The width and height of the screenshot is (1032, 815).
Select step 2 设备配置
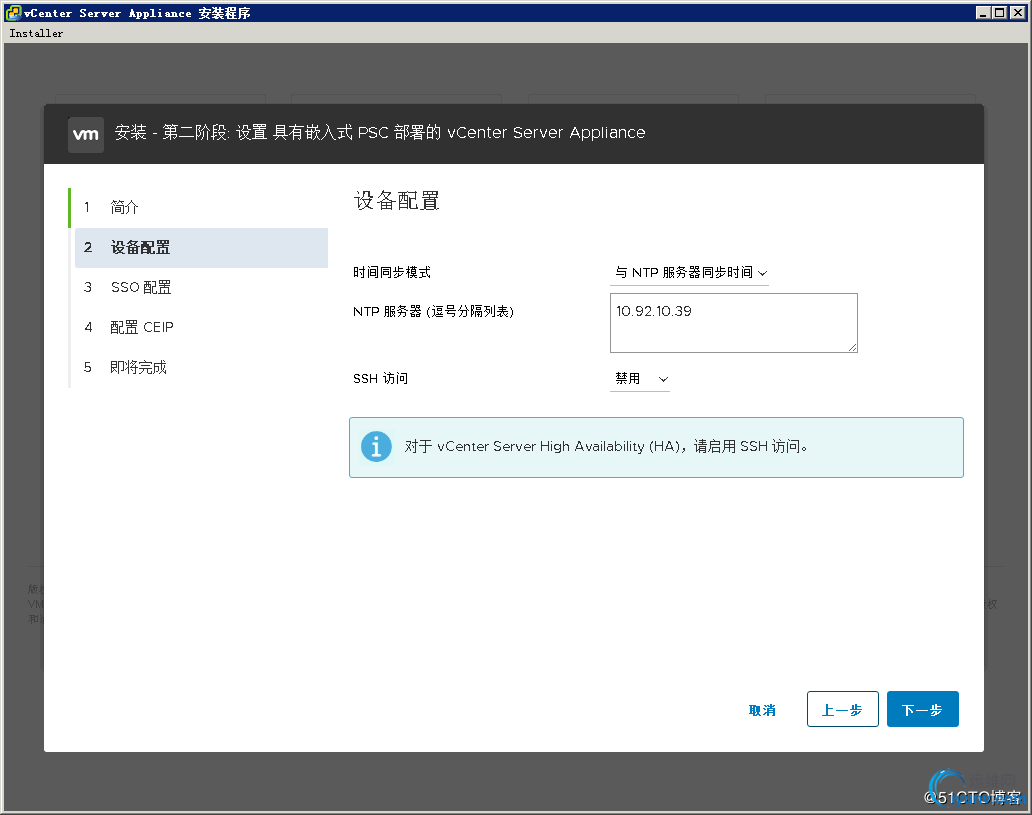201,248
